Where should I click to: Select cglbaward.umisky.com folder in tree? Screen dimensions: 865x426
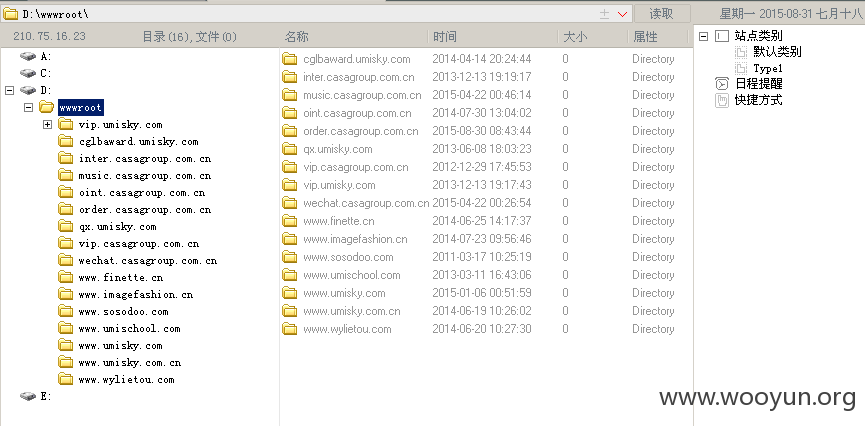(x=138, y=142)
